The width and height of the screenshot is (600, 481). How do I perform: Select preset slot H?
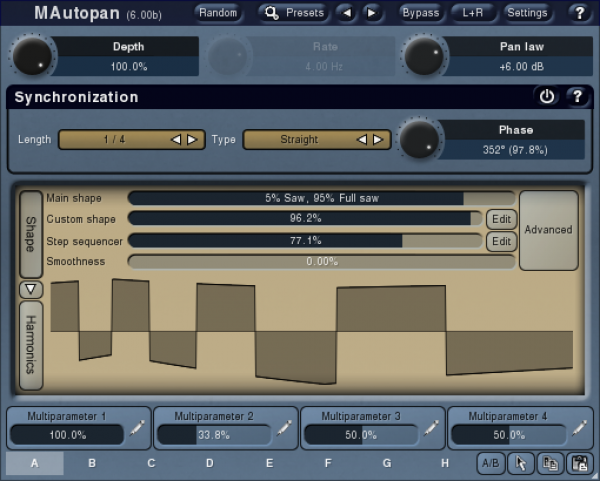(x=445, y=463)
